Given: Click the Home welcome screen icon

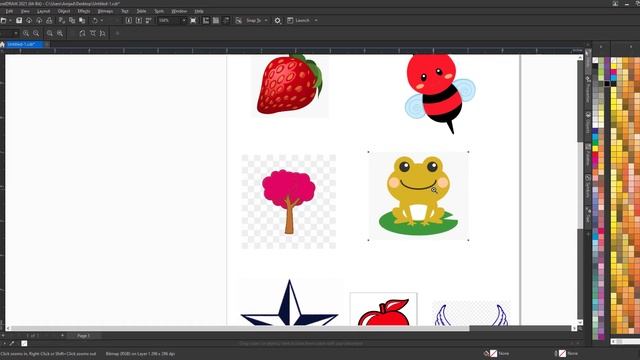Looking at the screenshot, I should (2, 44).
